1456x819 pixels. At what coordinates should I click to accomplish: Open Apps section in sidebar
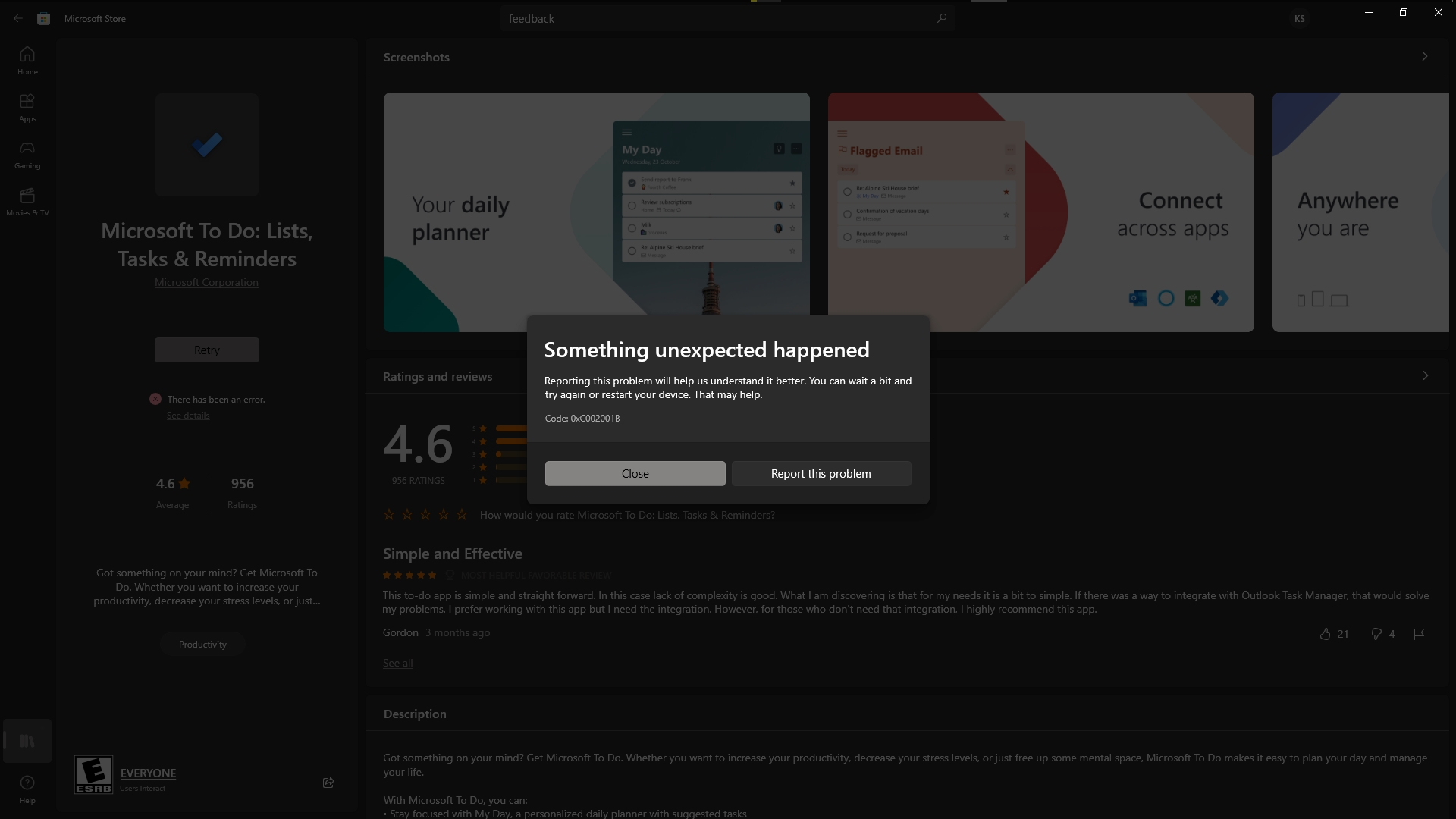(27, 108)
